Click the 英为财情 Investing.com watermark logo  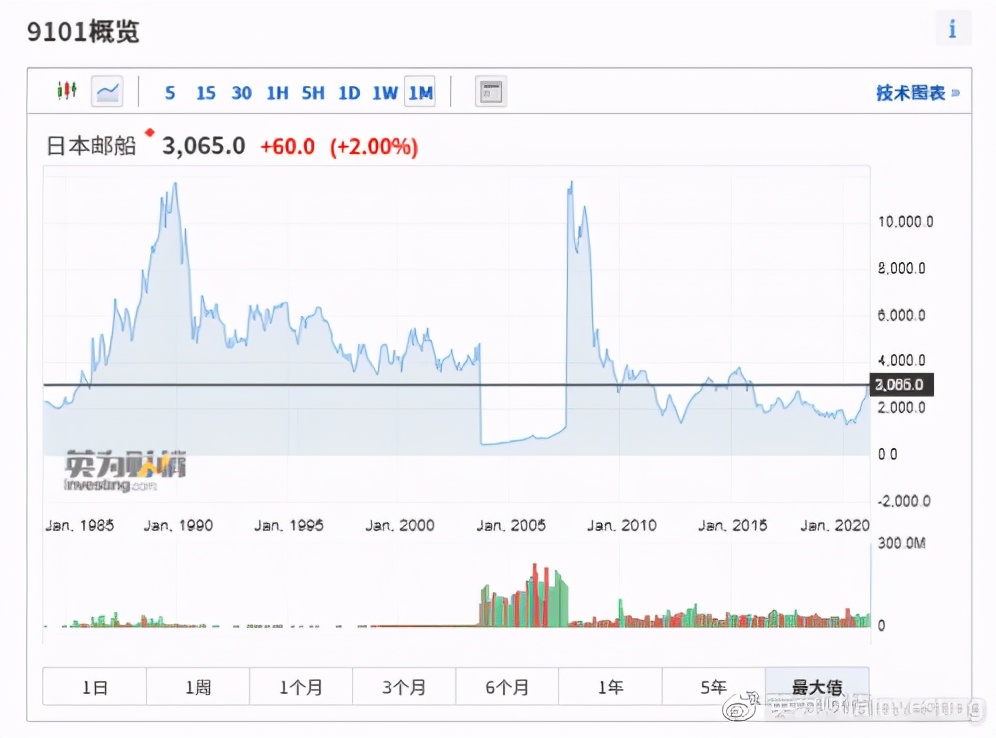[x=126, y=472]
